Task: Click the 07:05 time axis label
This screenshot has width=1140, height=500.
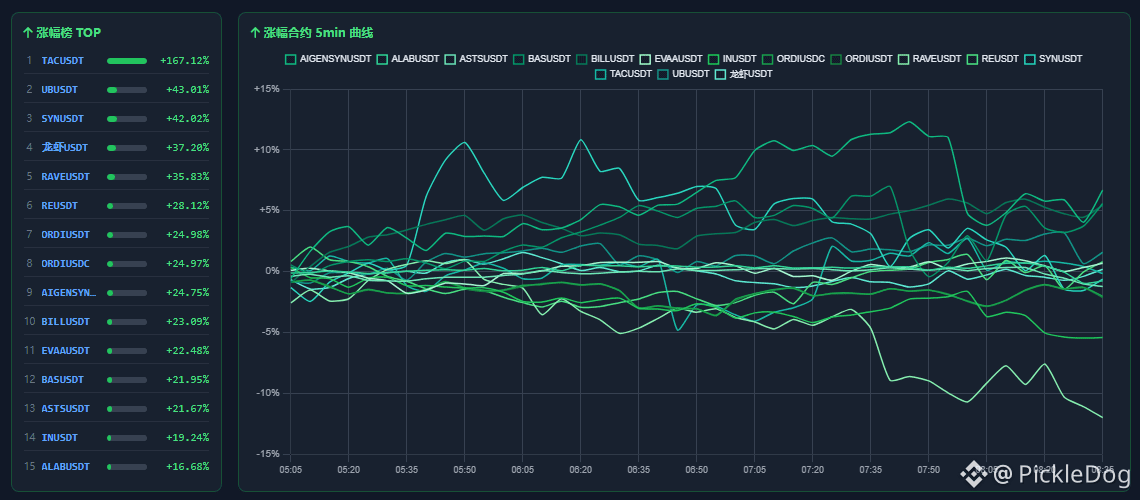Action: pos(755,469)
